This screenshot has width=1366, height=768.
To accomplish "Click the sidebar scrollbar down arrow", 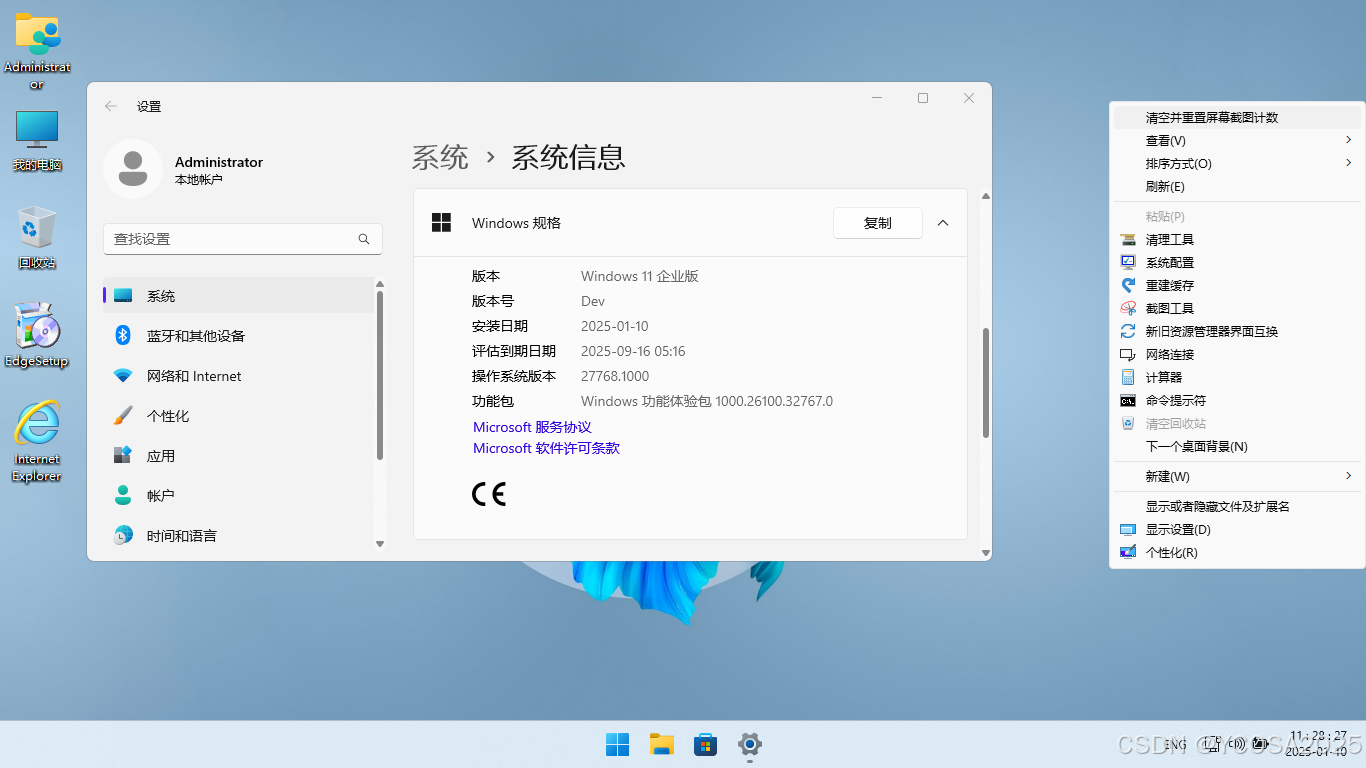I will 380,544.
